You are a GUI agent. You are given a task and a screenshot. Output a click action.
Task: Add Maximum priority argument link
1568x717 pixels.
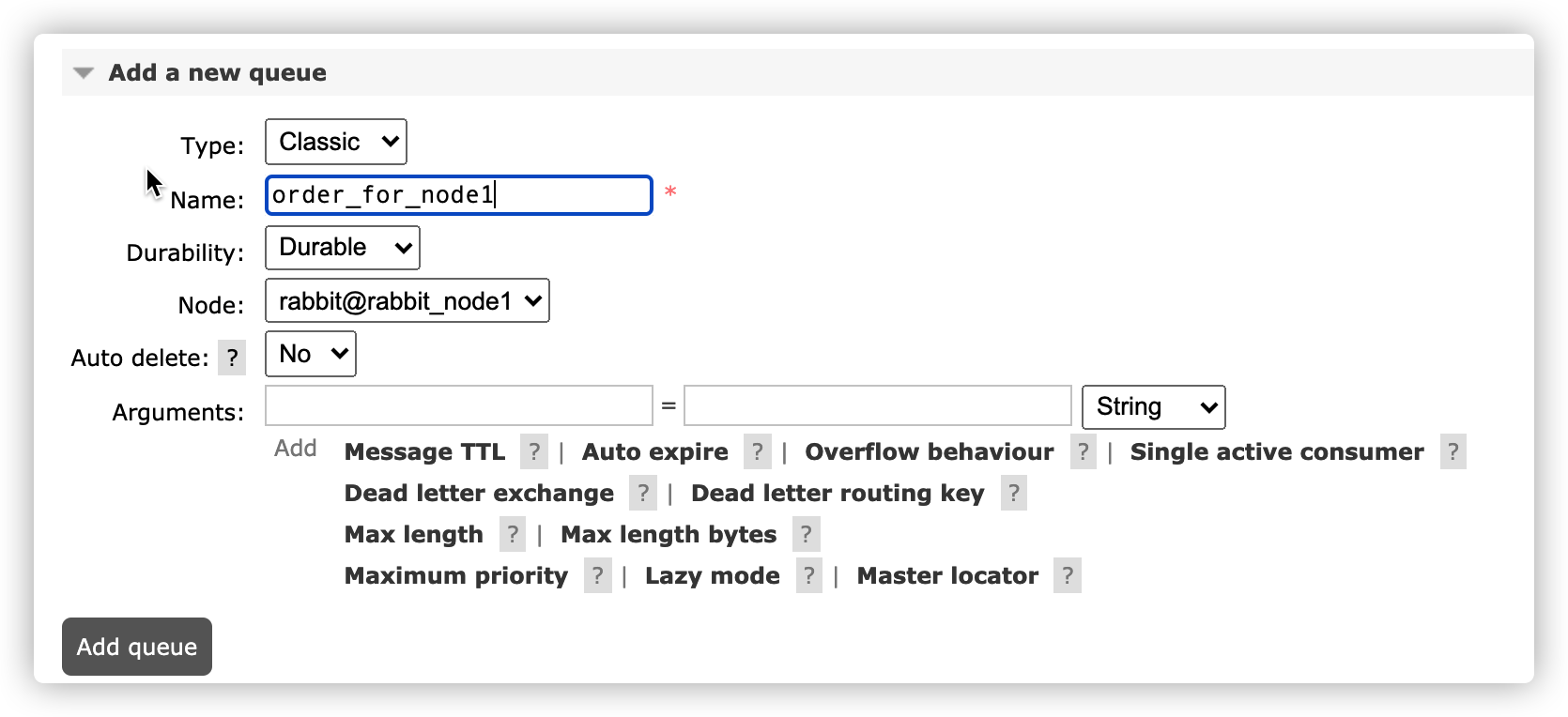click(x=456, y=575)
